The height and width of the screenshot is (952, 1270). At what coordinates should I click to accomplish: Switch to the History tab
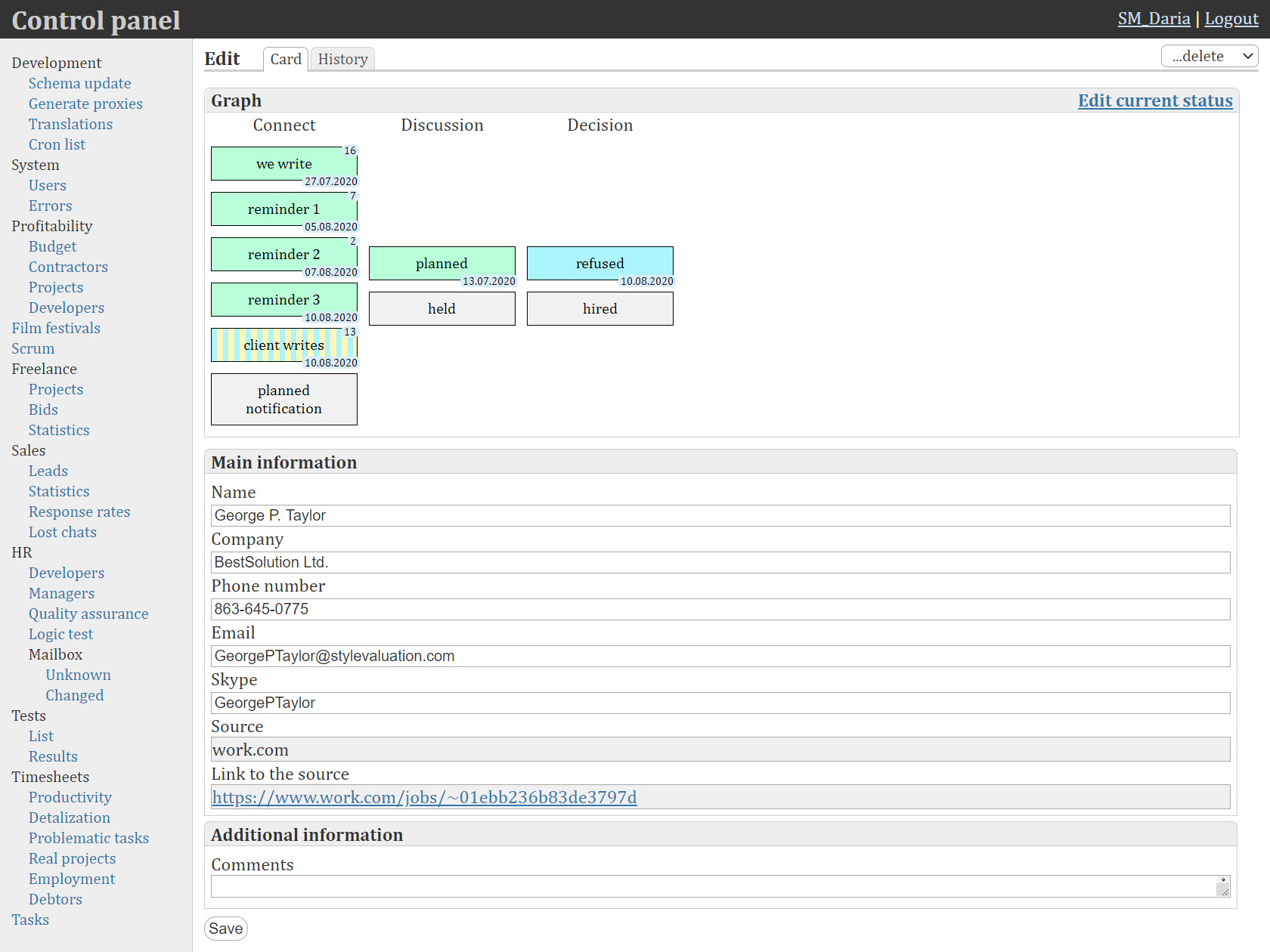point(342,59)
